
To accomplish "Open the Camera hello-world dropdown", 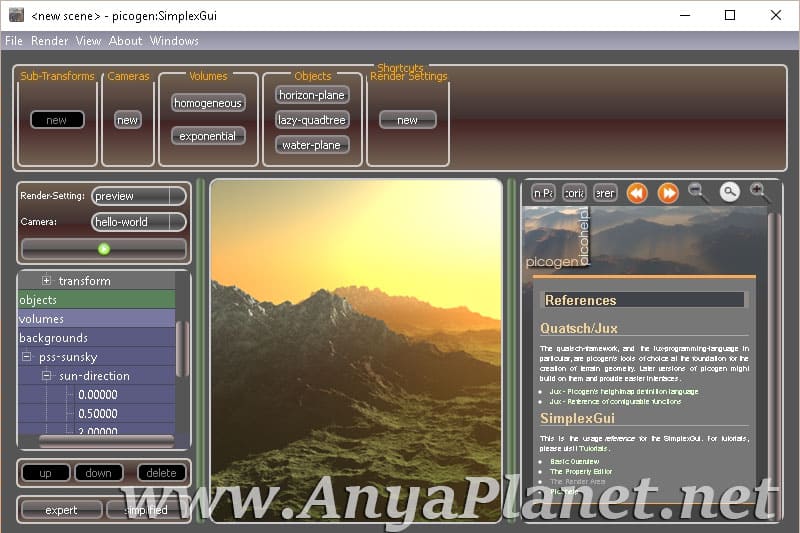I will point(139,222).
